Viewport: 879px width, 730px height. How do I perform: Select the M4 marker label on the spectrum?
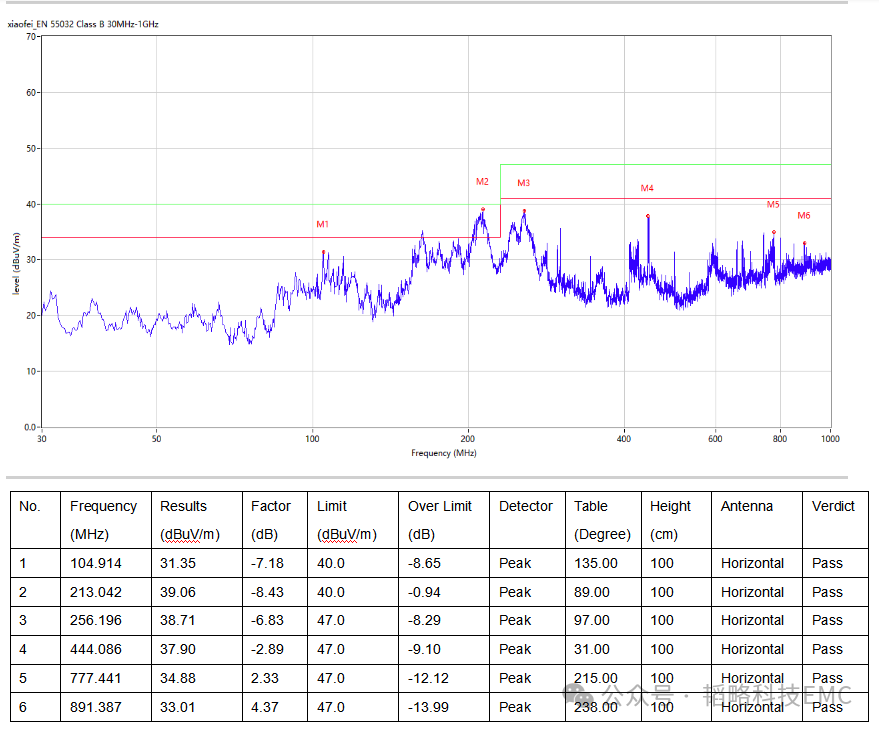point(647,188)
